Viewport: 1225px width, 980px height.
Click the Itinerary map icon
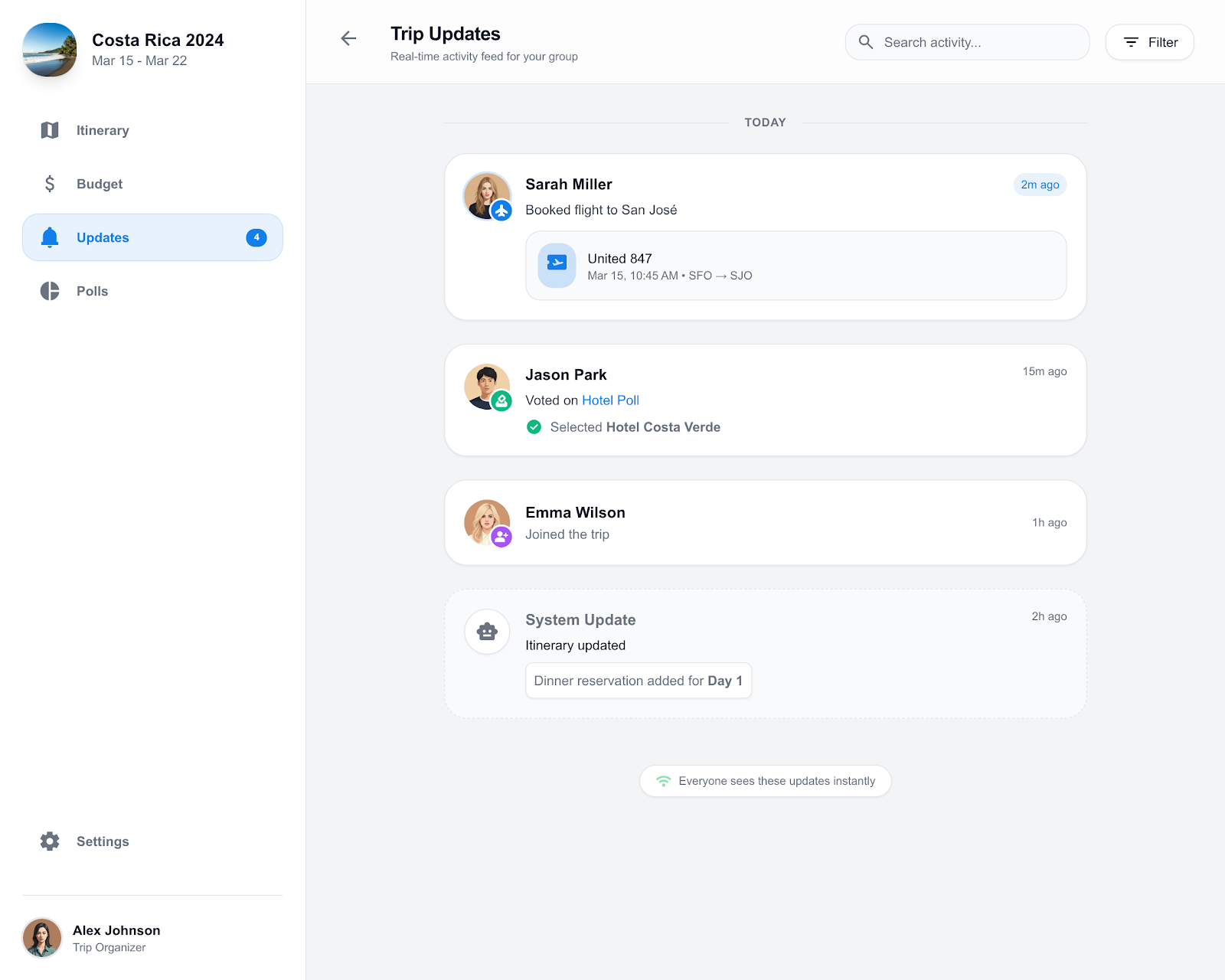[x=50, y=130]
